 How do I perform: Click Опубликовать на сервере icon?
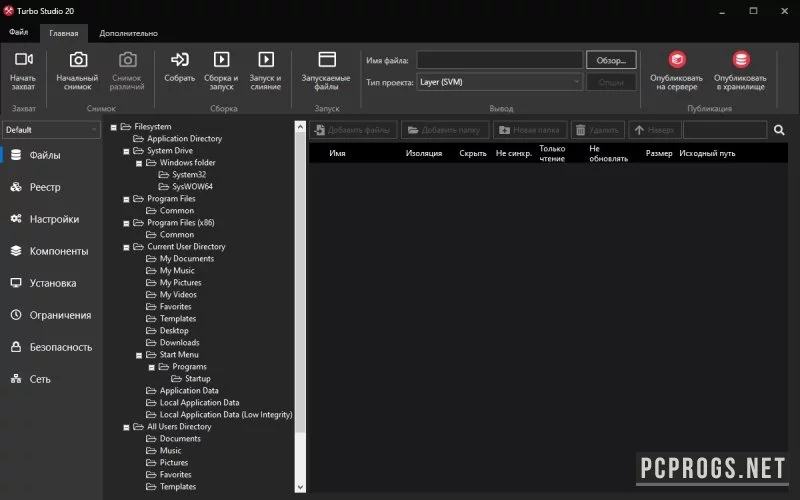pyautogui.click(x=677, y=60)
